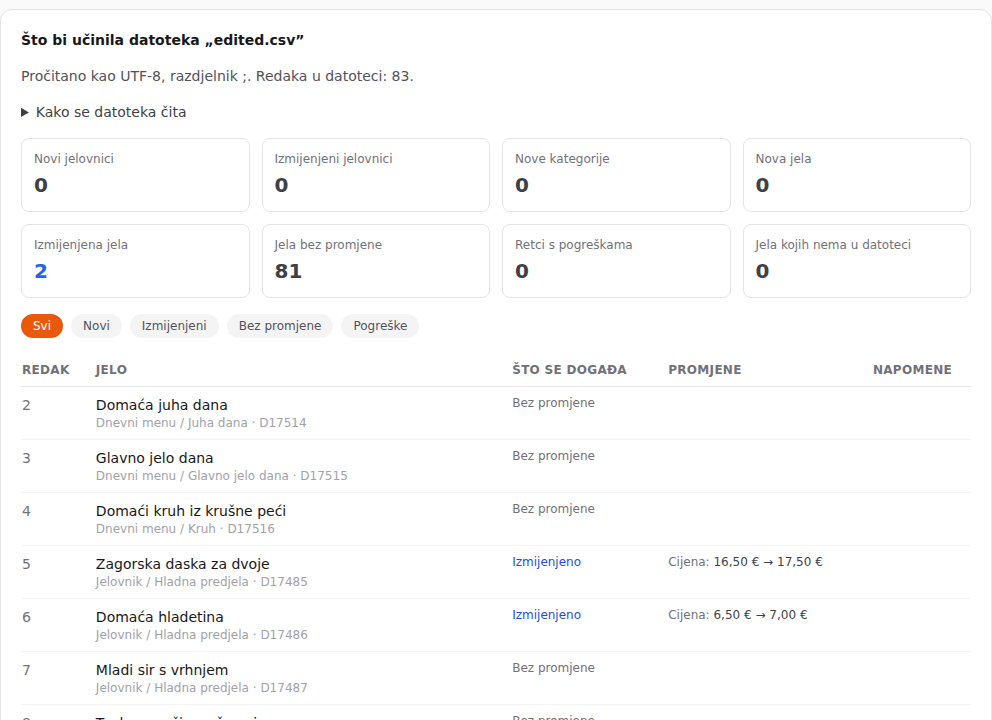Show only 'Izmijenjeni' rows

click(x=174, y=326)
